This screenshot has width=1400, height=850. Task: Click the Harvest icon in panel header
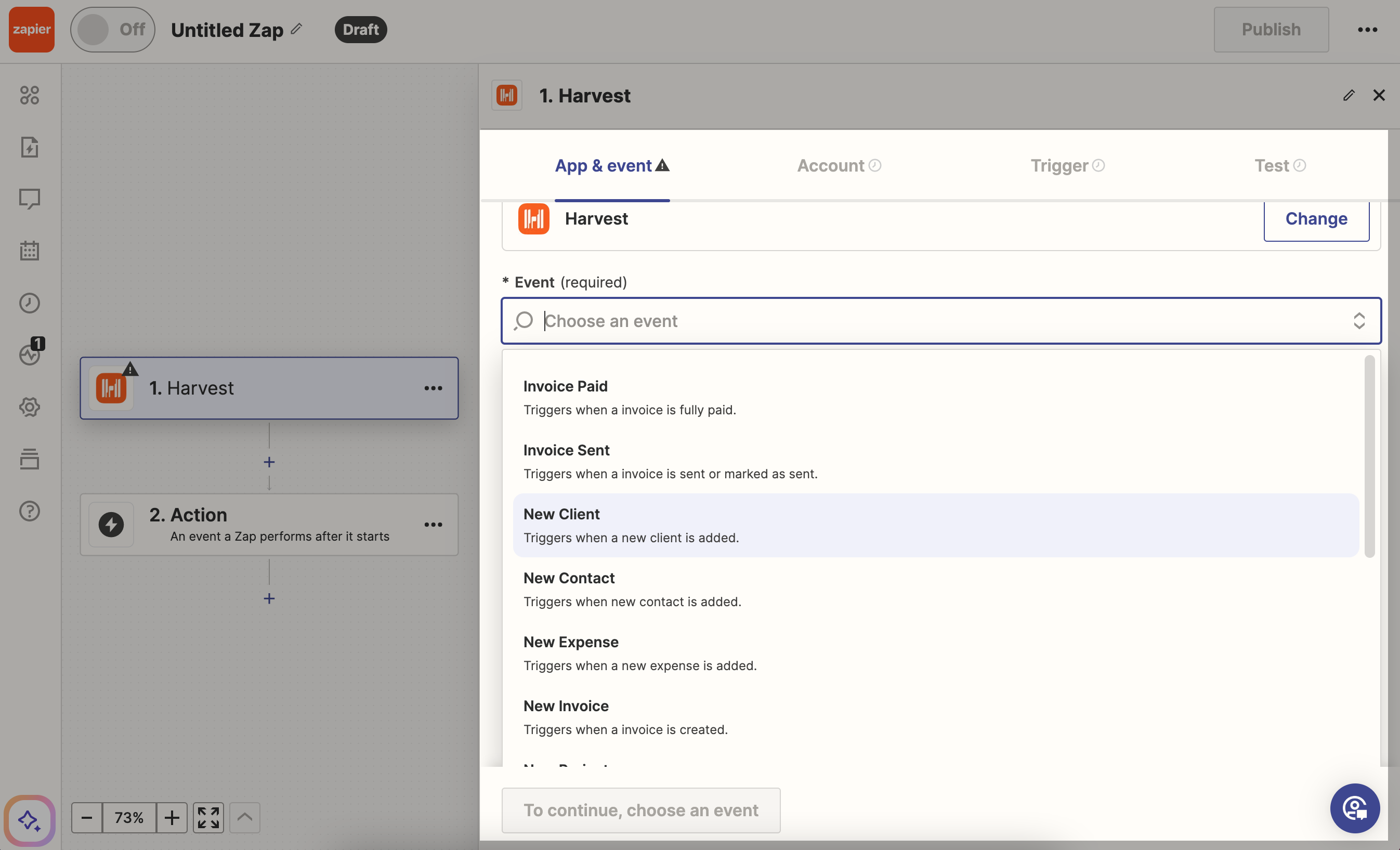(507, 95)
